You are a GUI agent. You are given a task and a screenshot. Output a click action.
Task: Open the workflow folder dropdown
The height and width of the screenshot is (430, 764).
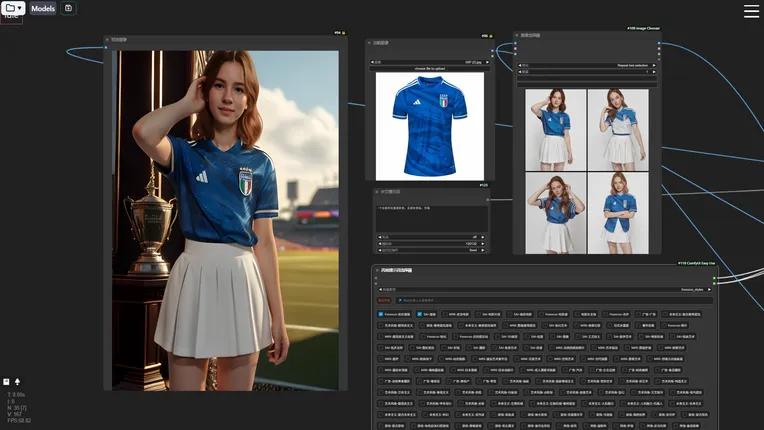coord(13,8)
